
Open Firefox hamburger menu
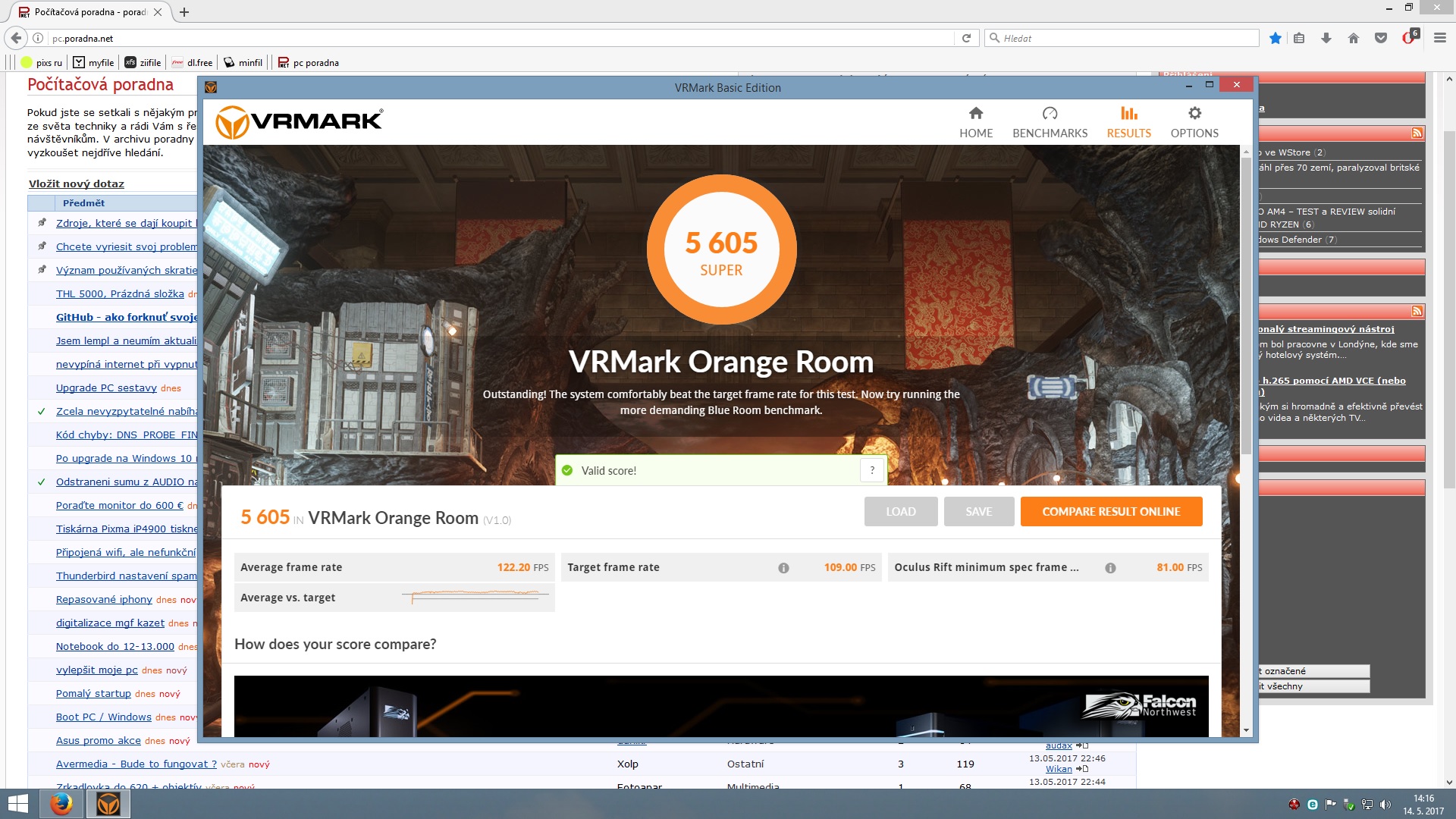[1439, 38]
